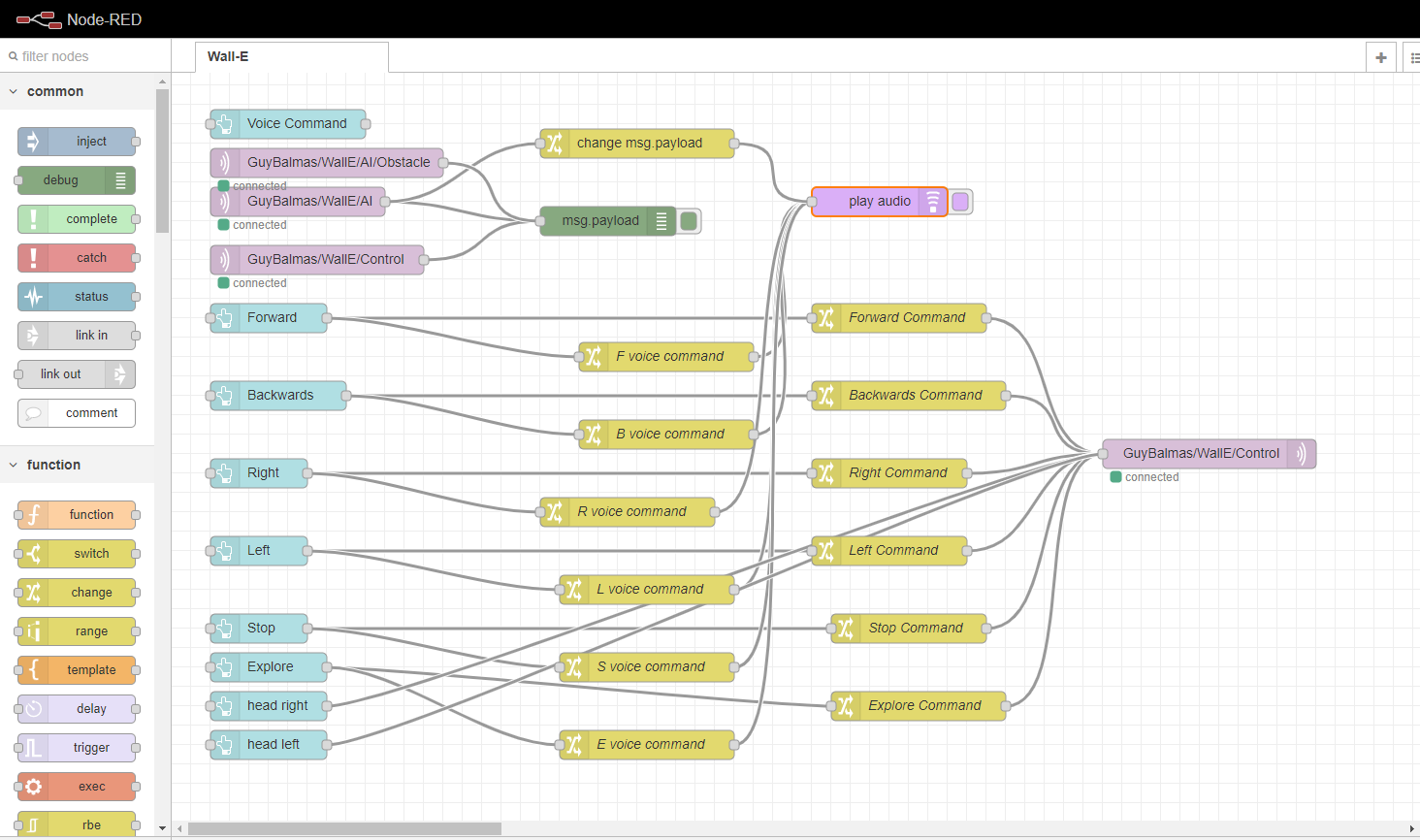Trigger the Stop inject button
This screenshot has height=840, width=1420.
click(x=224, y=629)
